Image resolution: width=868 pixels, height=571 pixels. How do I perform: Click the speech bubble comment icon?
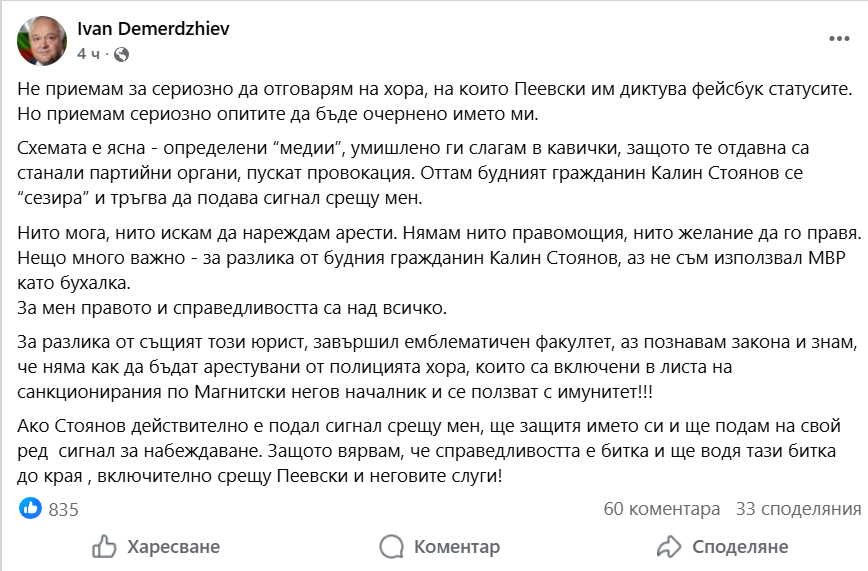pos(393,547)
